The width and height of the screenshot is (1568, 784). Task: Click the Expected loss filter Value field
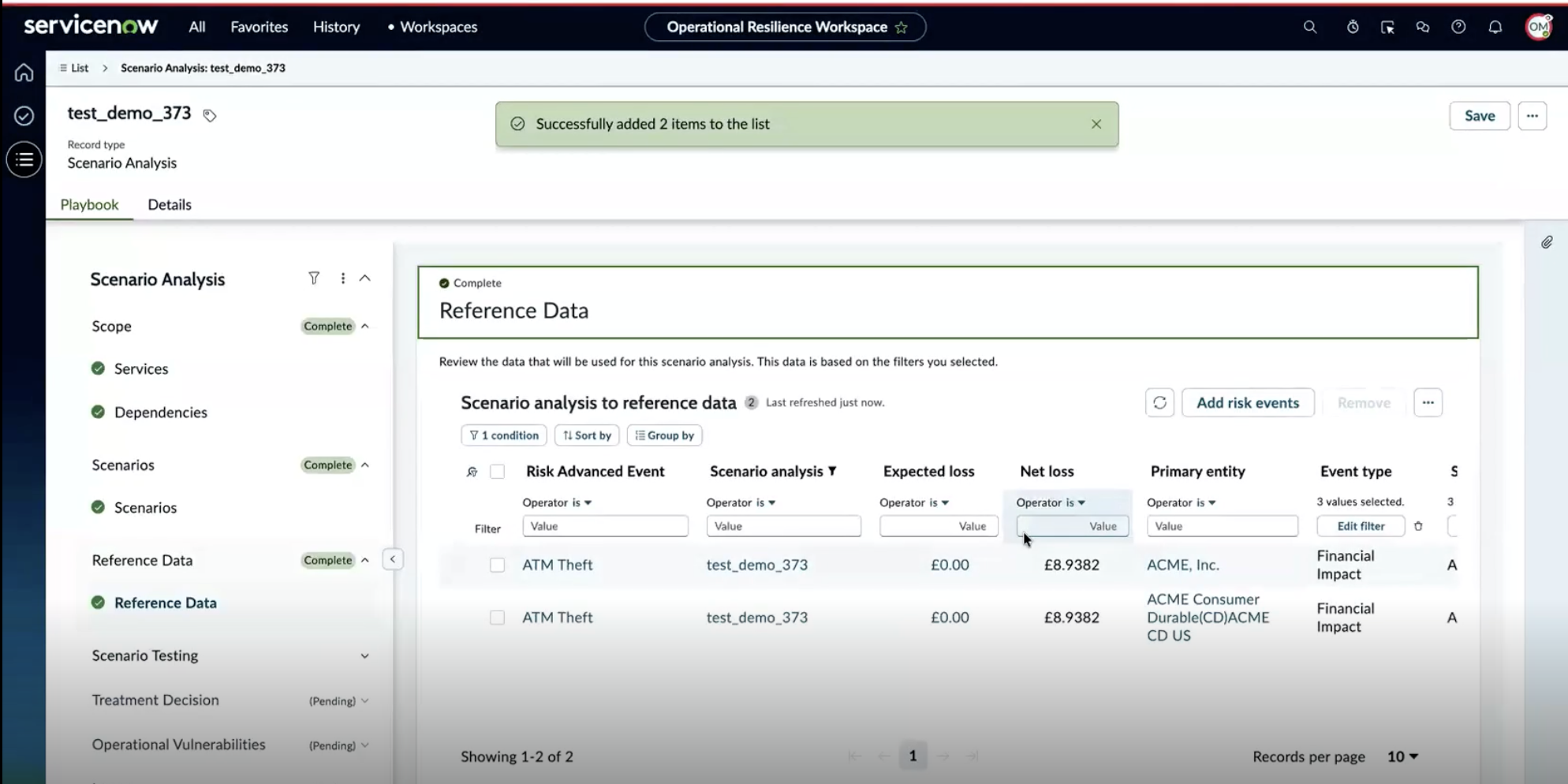[939, 526]
